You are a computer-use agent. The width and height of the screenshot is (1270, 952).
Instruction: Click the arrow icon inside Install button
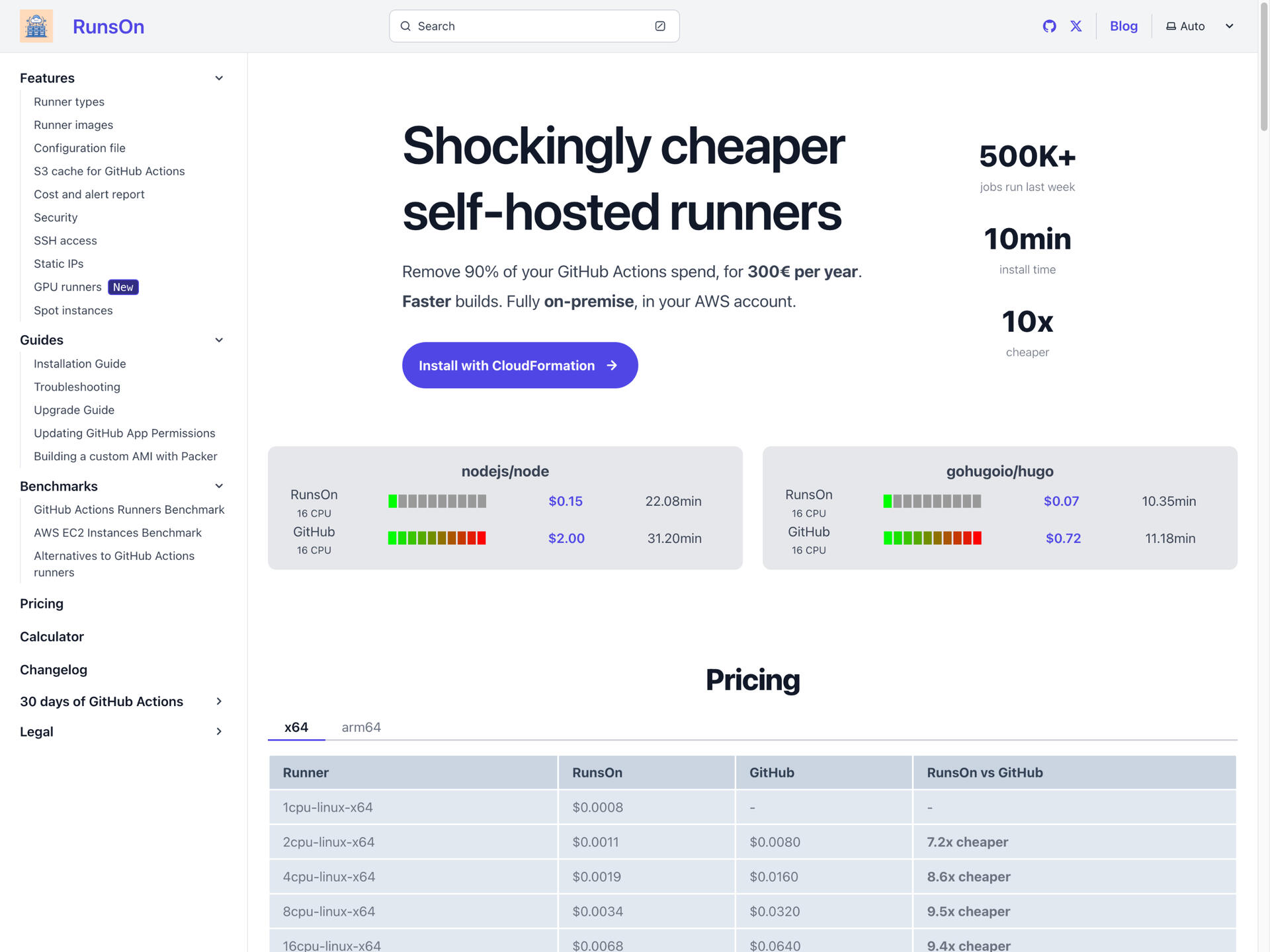point(612,365)
